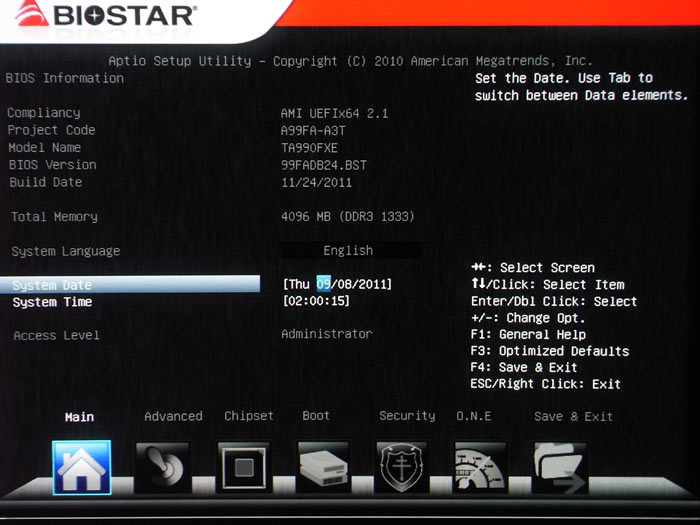The height and width of the screenshot is (525, 700).
Task: Open the Advanced switch icon
Action: (x=162, y=467)
